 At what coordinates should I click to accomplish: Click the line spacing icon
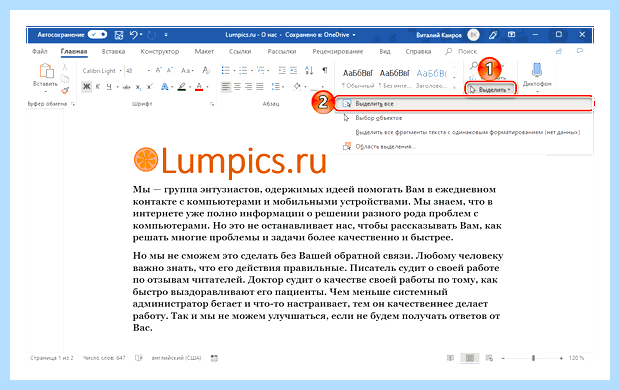pyautogui.click(x=275, y=86)
